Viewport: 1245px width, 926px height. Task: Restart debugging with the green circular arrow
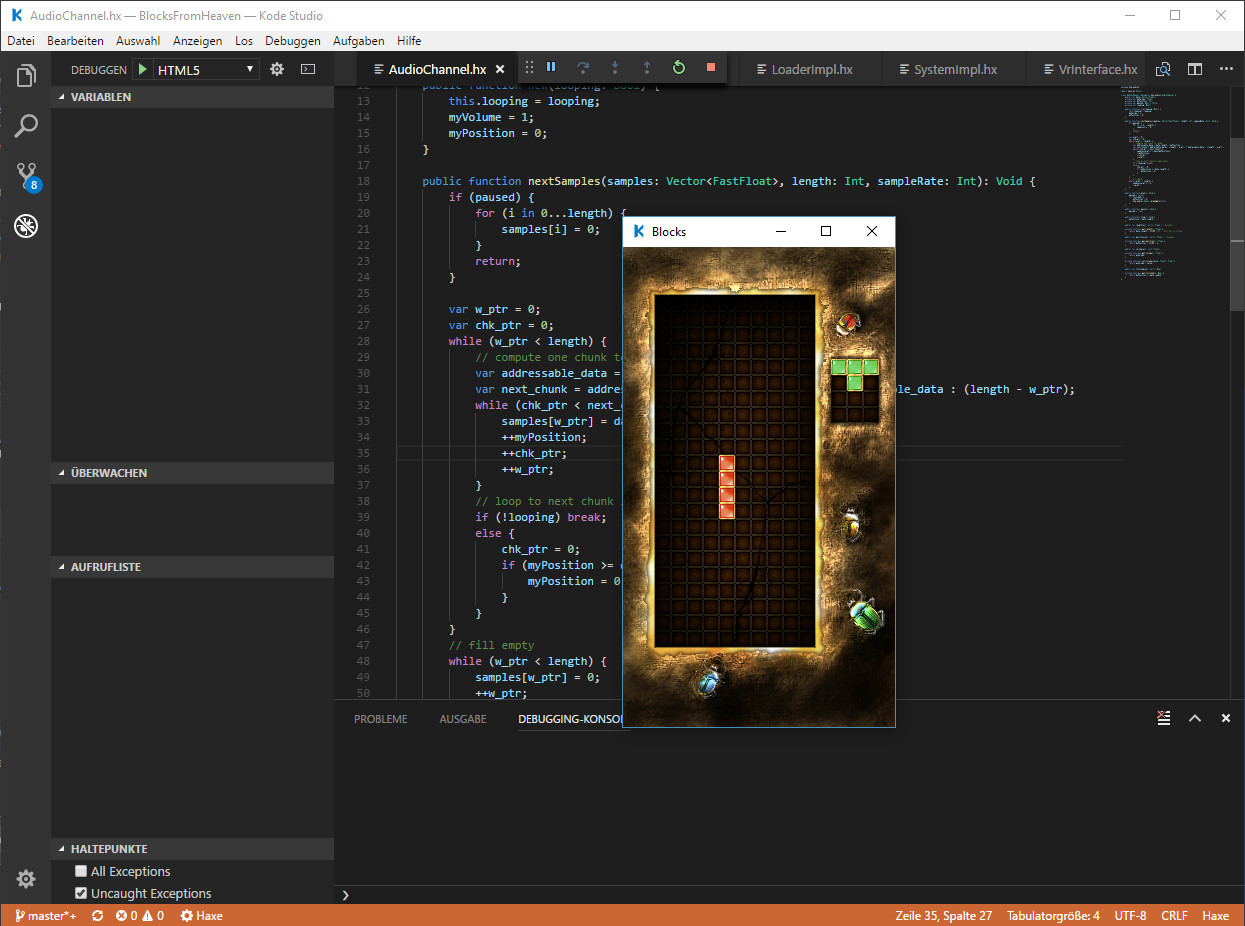click(x=679, y=67)
